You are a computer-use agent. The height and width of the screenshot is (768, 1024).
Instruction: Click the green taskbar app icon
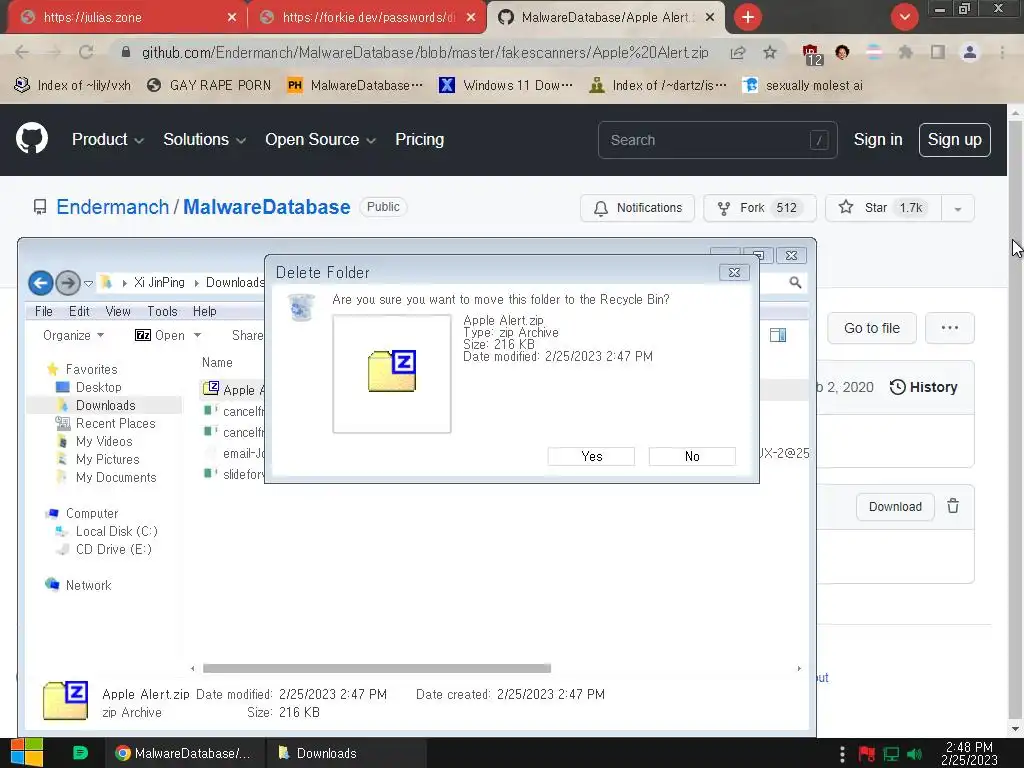[80, 753]
